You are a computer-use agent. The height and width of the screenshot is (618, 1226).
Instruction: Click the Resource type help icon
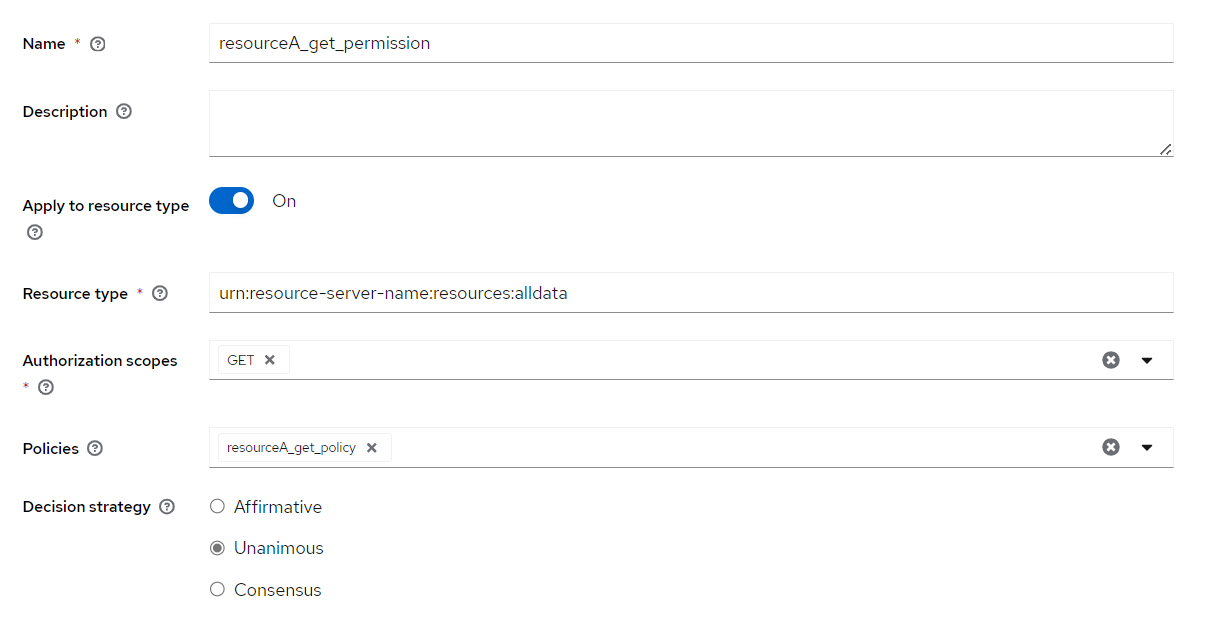(x=159, y=293)
